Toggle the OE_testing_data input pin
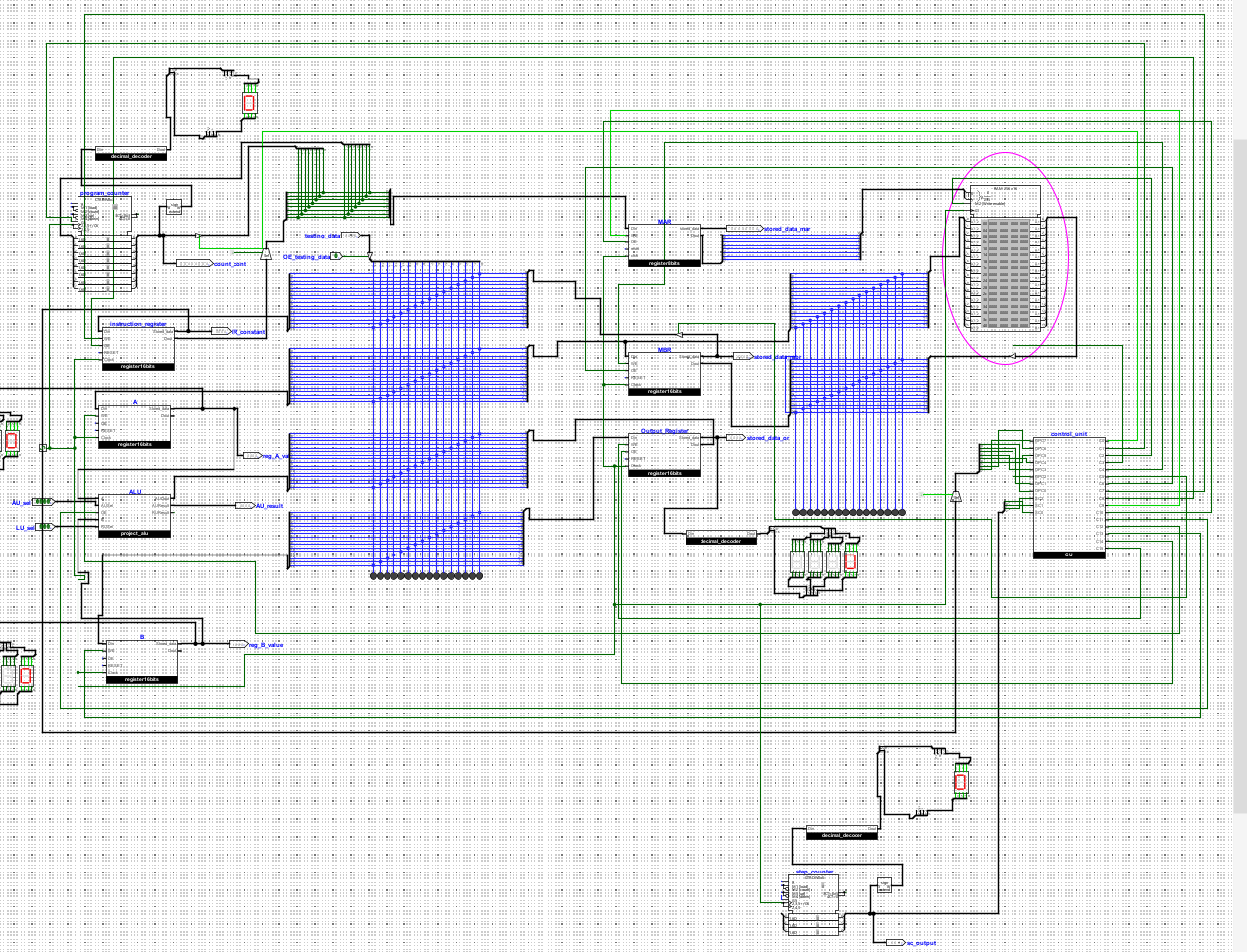 click(x=336, y=256)
